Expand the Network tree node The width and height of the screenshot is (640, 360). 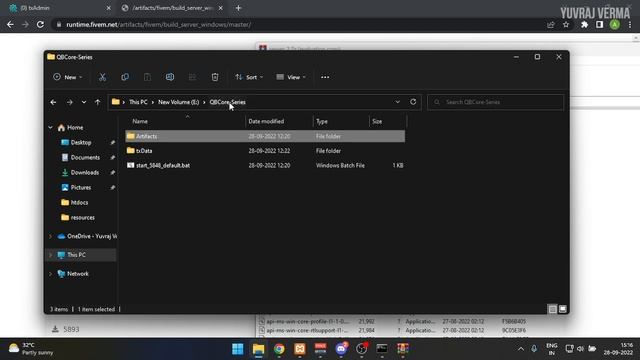(51, 274)
